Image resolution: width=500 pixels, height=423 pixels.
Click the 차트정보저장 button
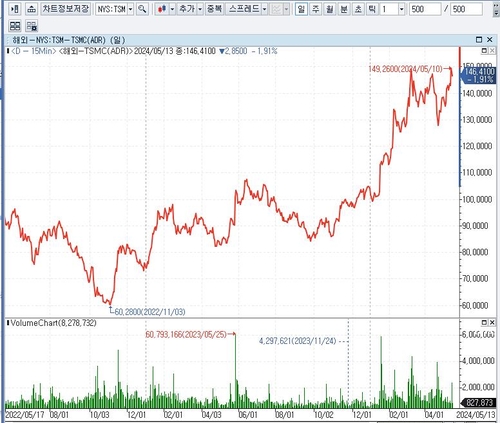click(66, 9)
